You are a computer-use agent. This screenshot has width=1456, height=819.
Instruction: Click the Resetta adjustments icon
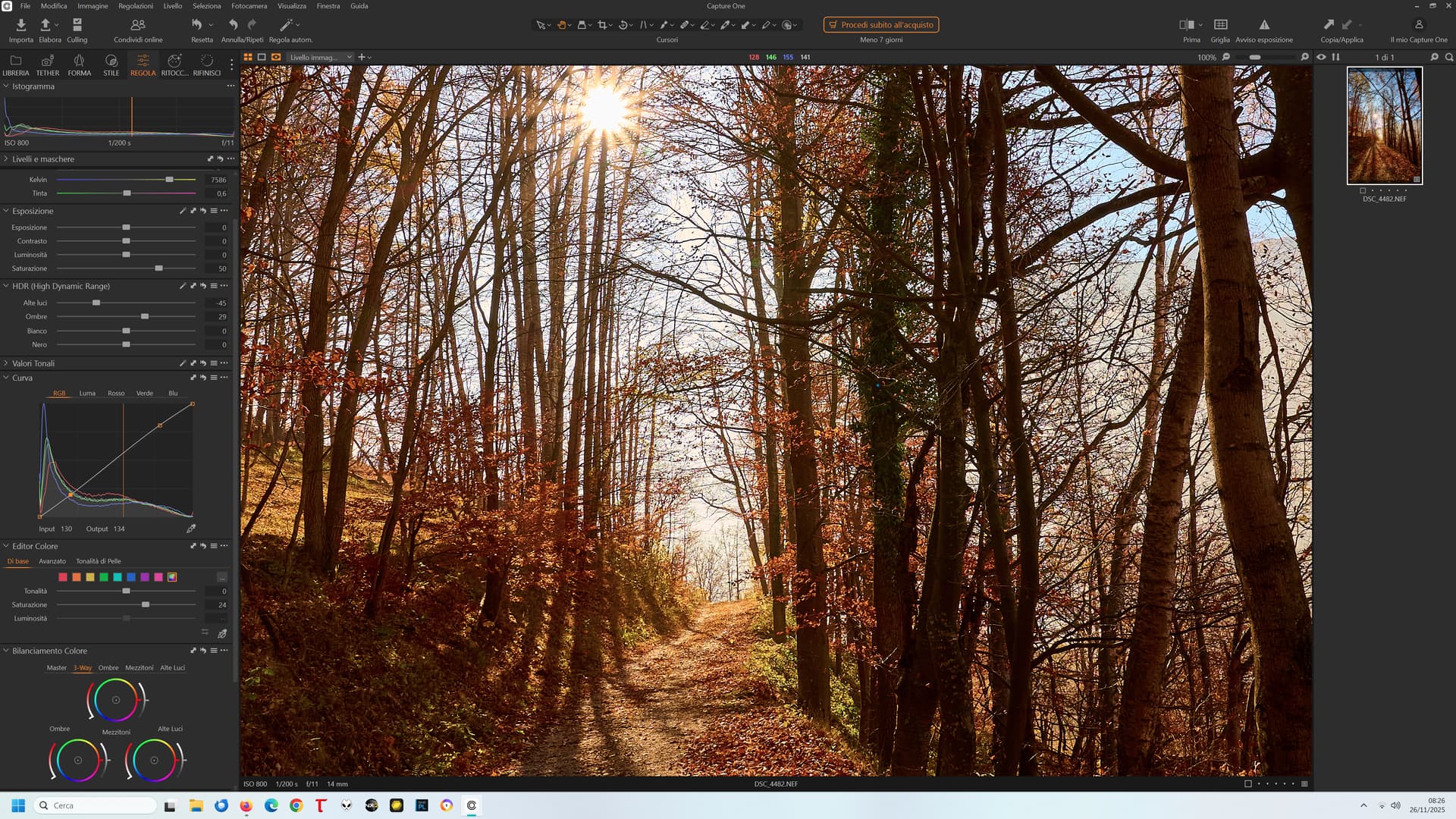click(x=197, y=25)
